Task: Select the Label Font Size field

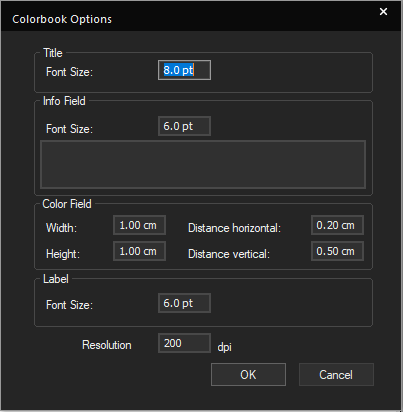Action: (x=184, y=303)
